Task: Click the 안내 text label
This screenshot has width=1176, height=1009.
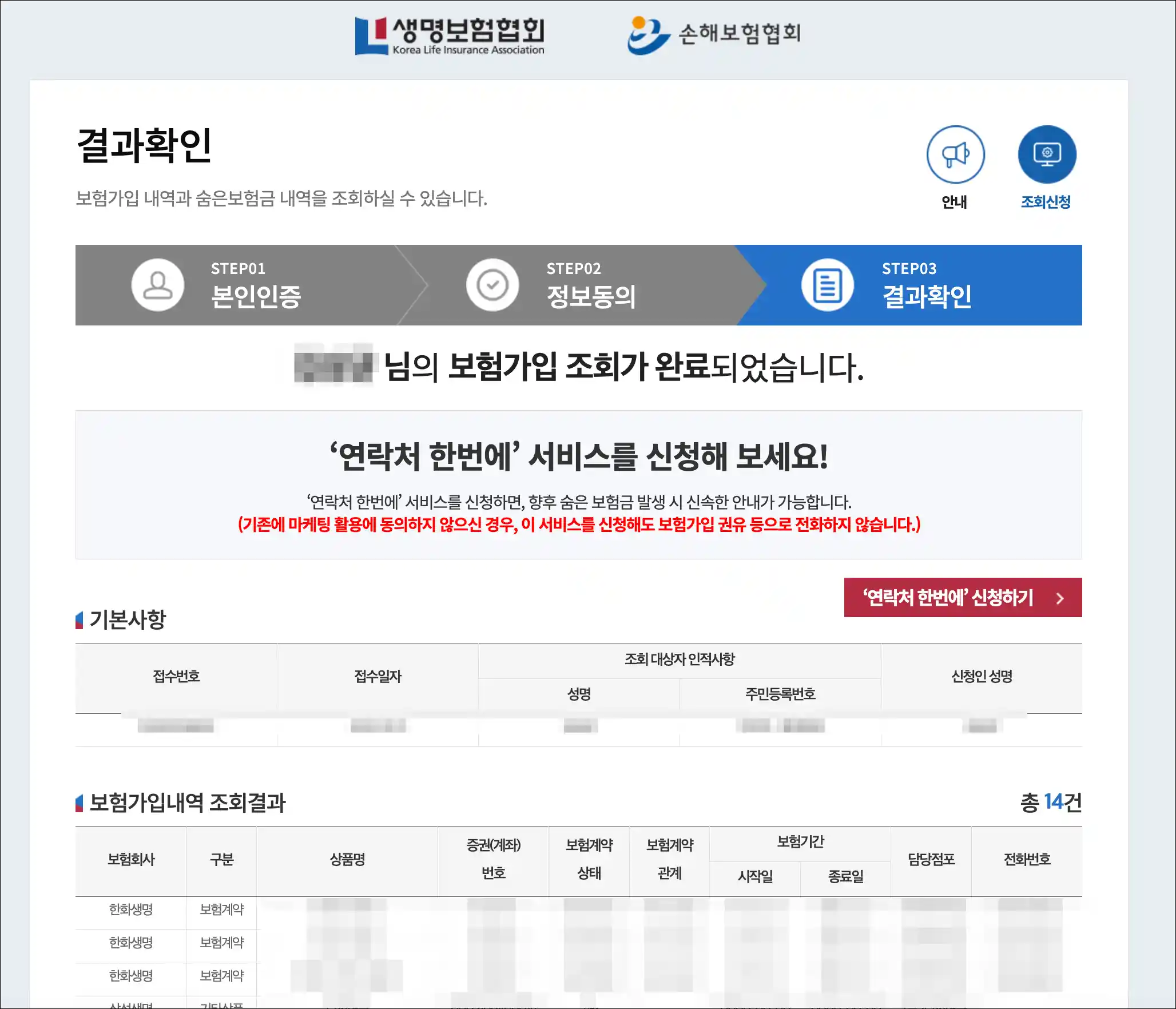Action: (954, 202)
